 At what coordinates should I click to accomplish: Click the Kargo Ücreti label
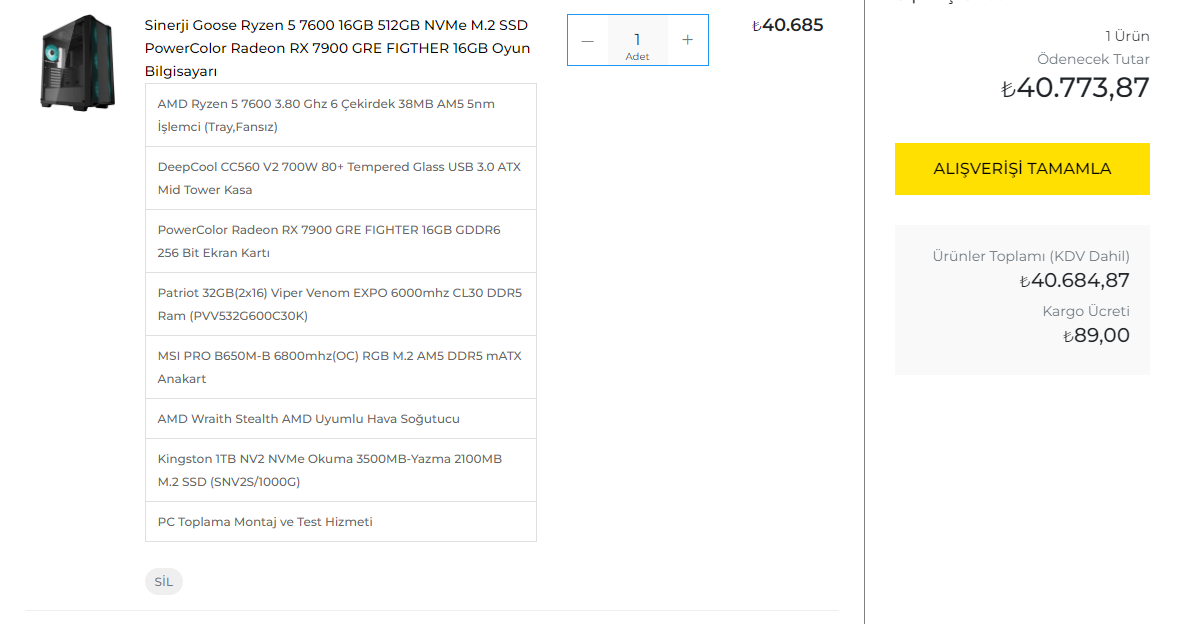1086,311
